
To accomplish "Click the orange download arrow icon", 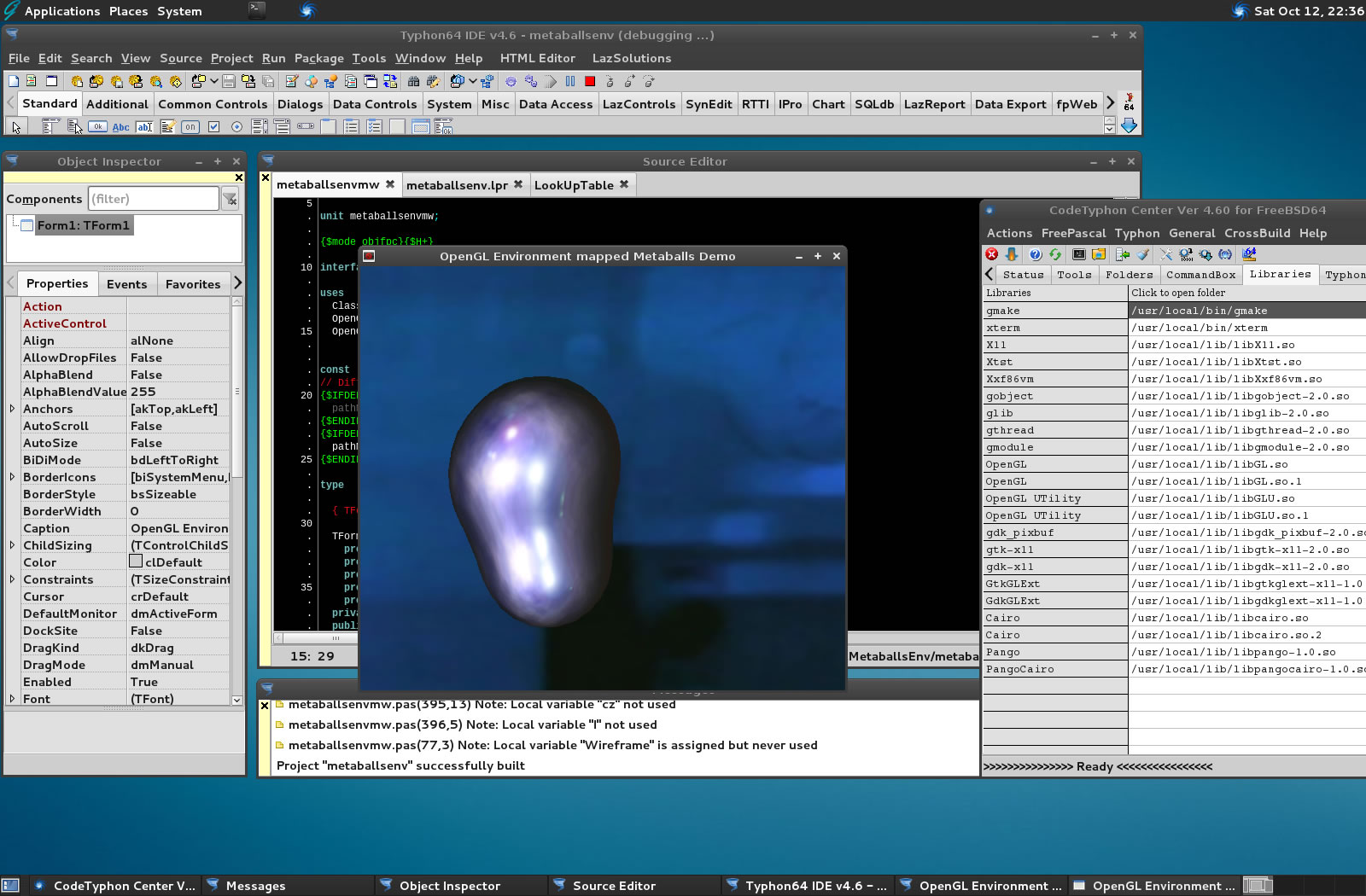I will coord(1012,254).
